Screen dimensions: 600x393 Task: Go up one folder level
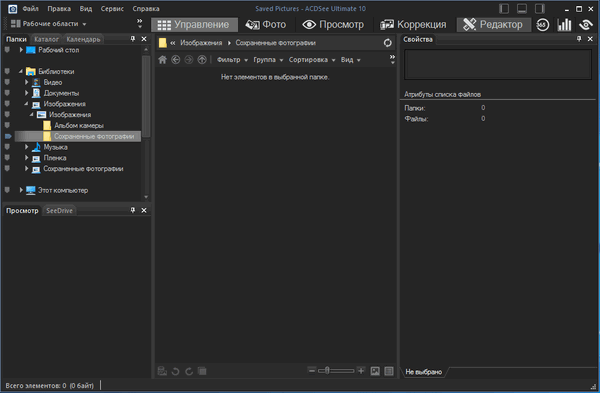tap(202, 60)
